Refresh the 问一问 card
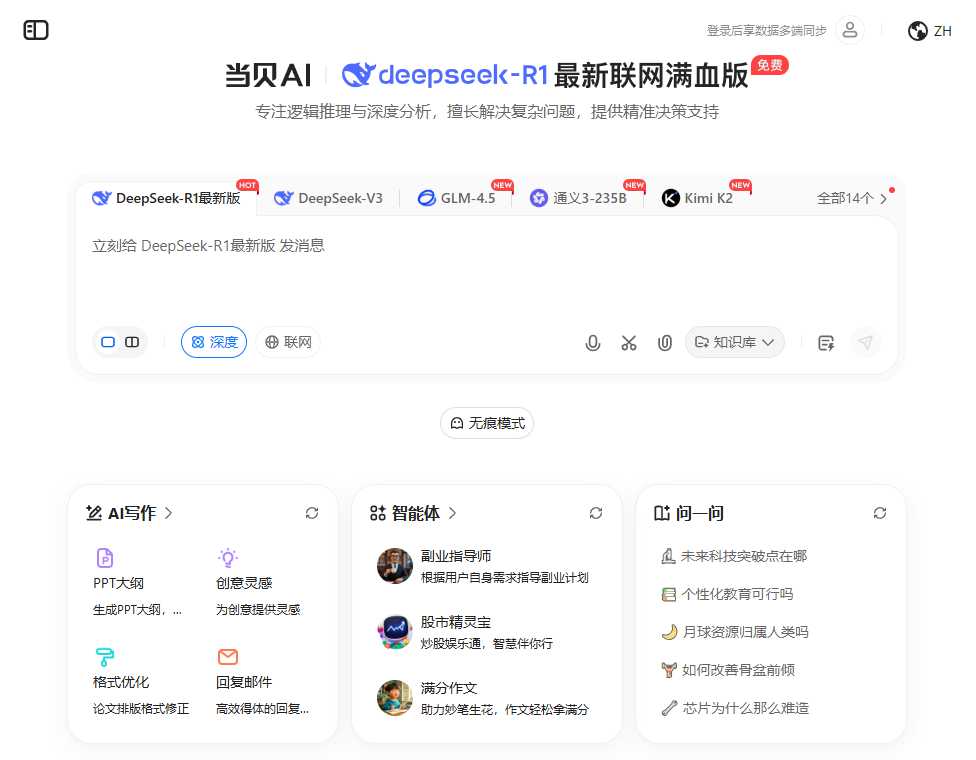Image resolution: width=976 pixels, height=760 pixels. click(x=880, y=513)
